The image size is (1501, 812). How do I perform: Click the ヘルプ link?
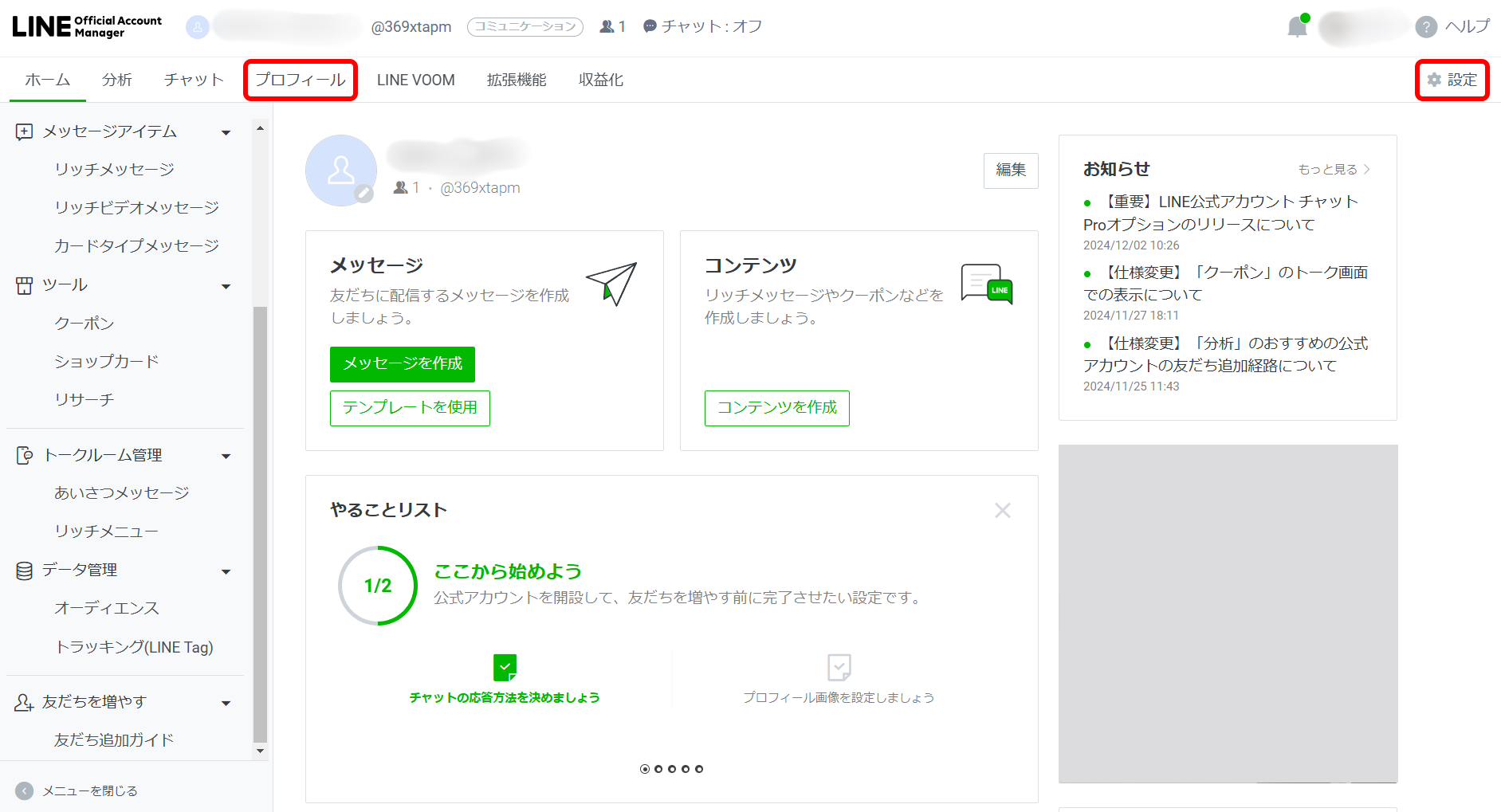[x=1468, y=26]
